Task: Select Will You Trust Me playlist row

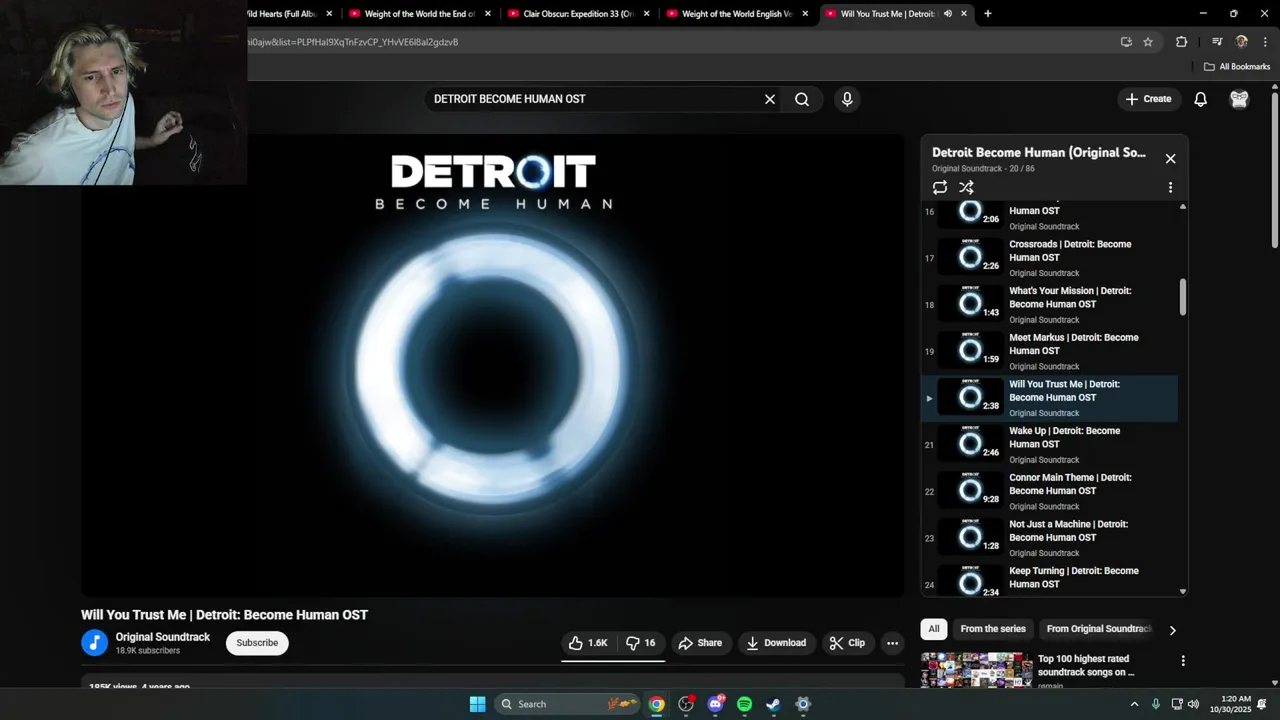Action: pyautogui.click(x=1049, y=398)
